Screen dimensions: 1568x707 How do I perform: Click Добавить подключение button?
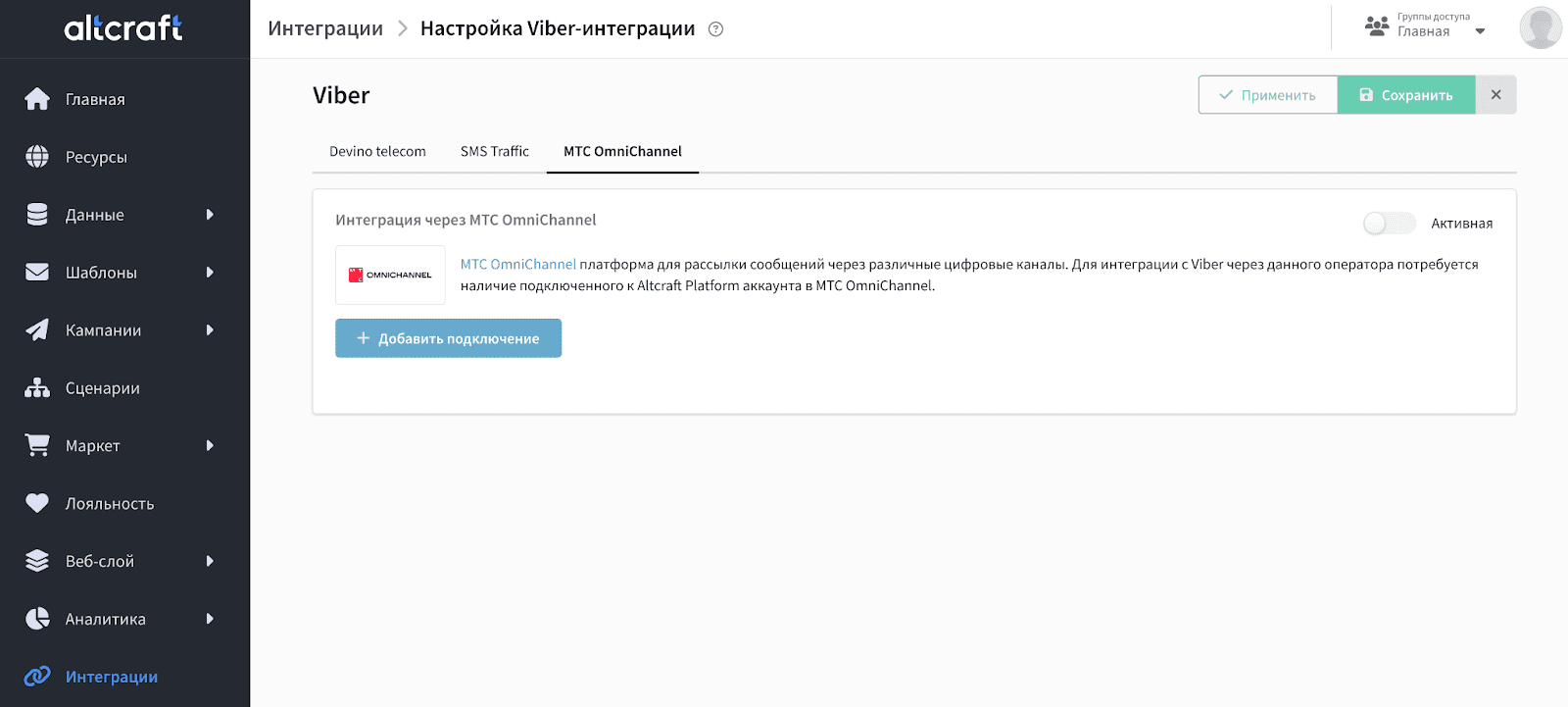click(x=448, y=338)
